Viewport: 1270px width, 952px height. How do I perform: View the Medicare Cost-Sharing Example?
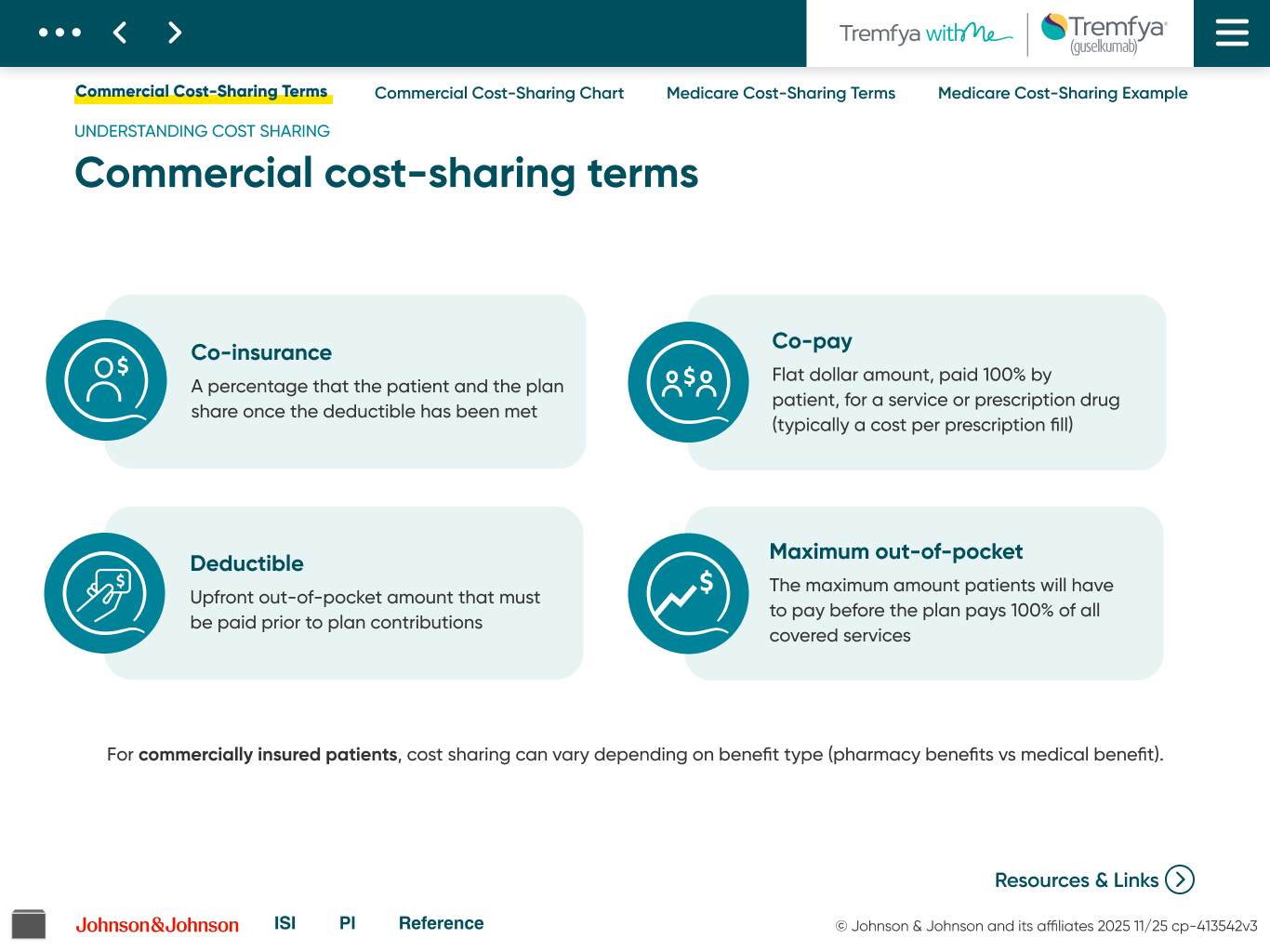pyautogui.click(x=1062, y=93)
